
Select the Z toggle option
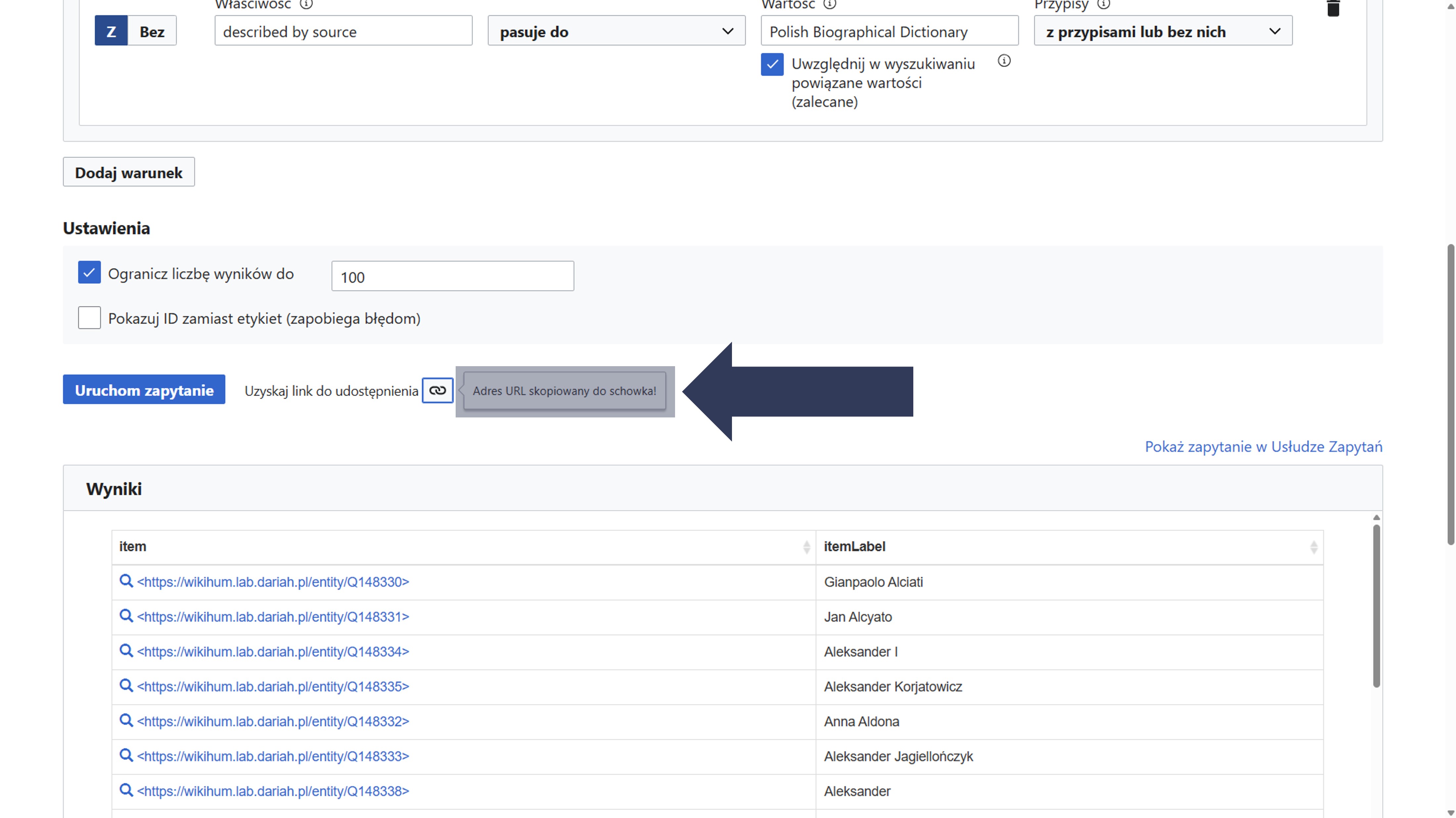pos(111,31)
